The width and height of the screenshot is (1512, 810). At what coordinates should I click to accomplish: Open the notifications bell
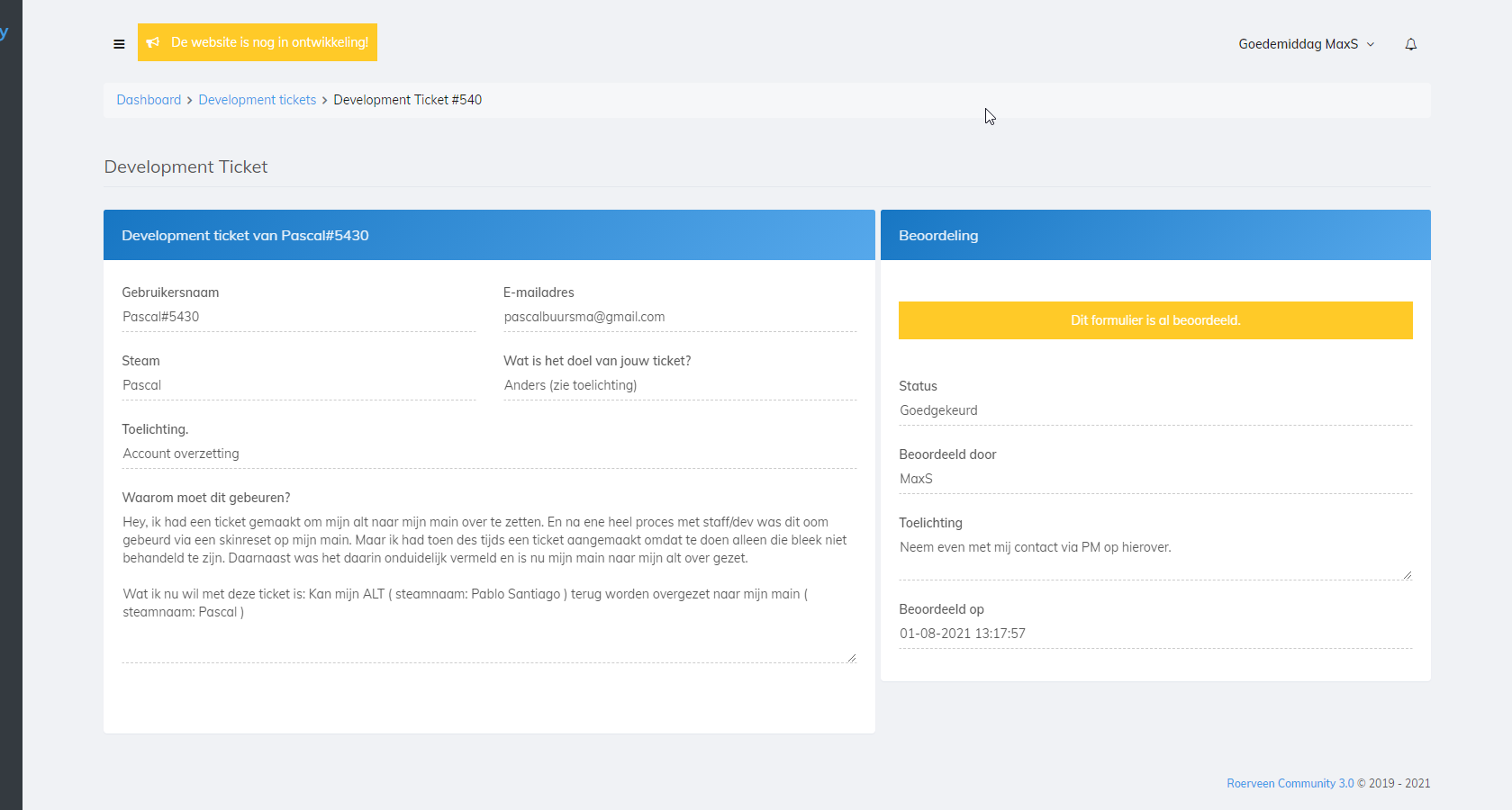coord(1410,44)
